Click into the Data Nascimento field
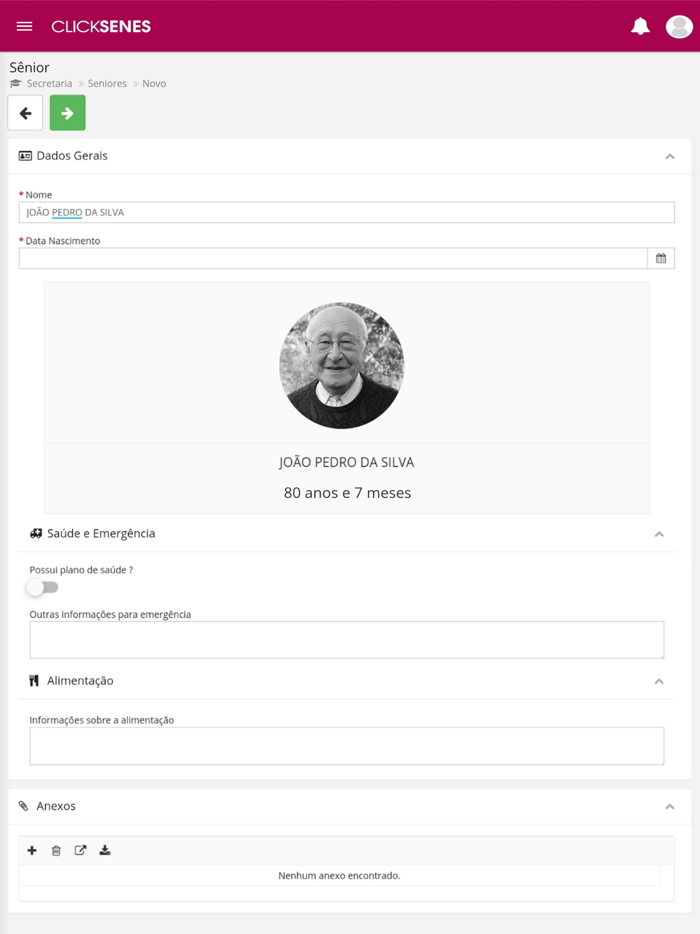700x934 pixels. click(333, 259)
